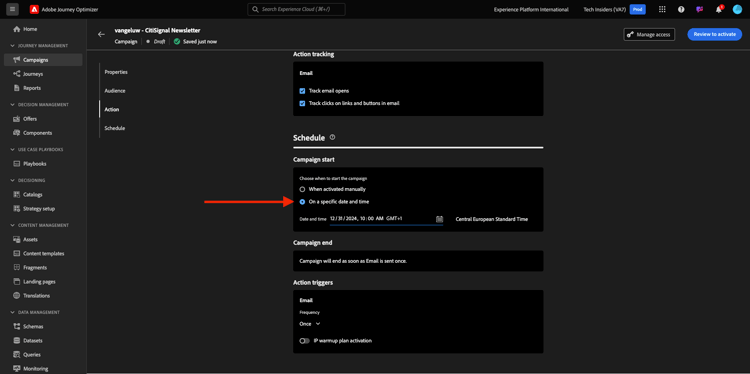Screen dimensions: 750x374
Task: Click the Prod sandbox badge
Action: (x=637, y=9)
